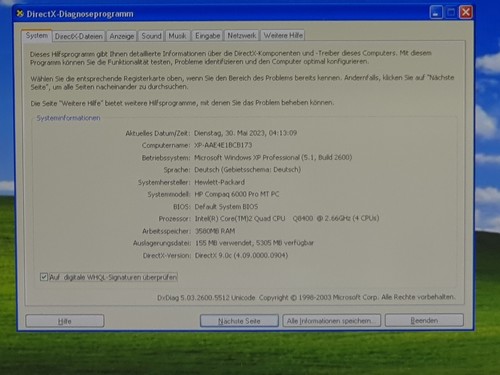Click the Intel Core2 Quad CPU processor text
500x375 pixels.
click(x=287, y=218)
